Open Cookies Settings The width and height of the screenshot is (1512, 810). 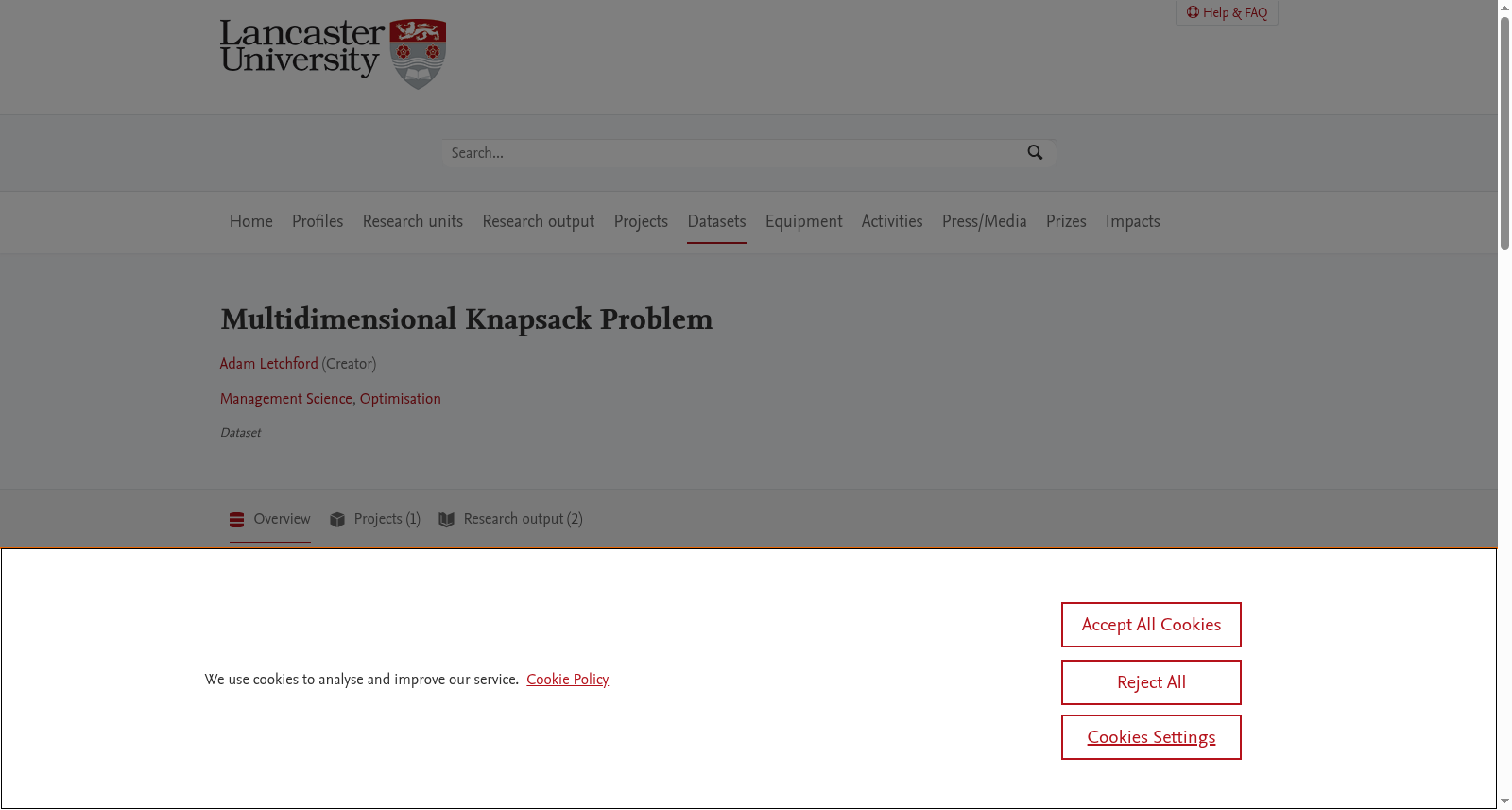(x=1151, y=737)
